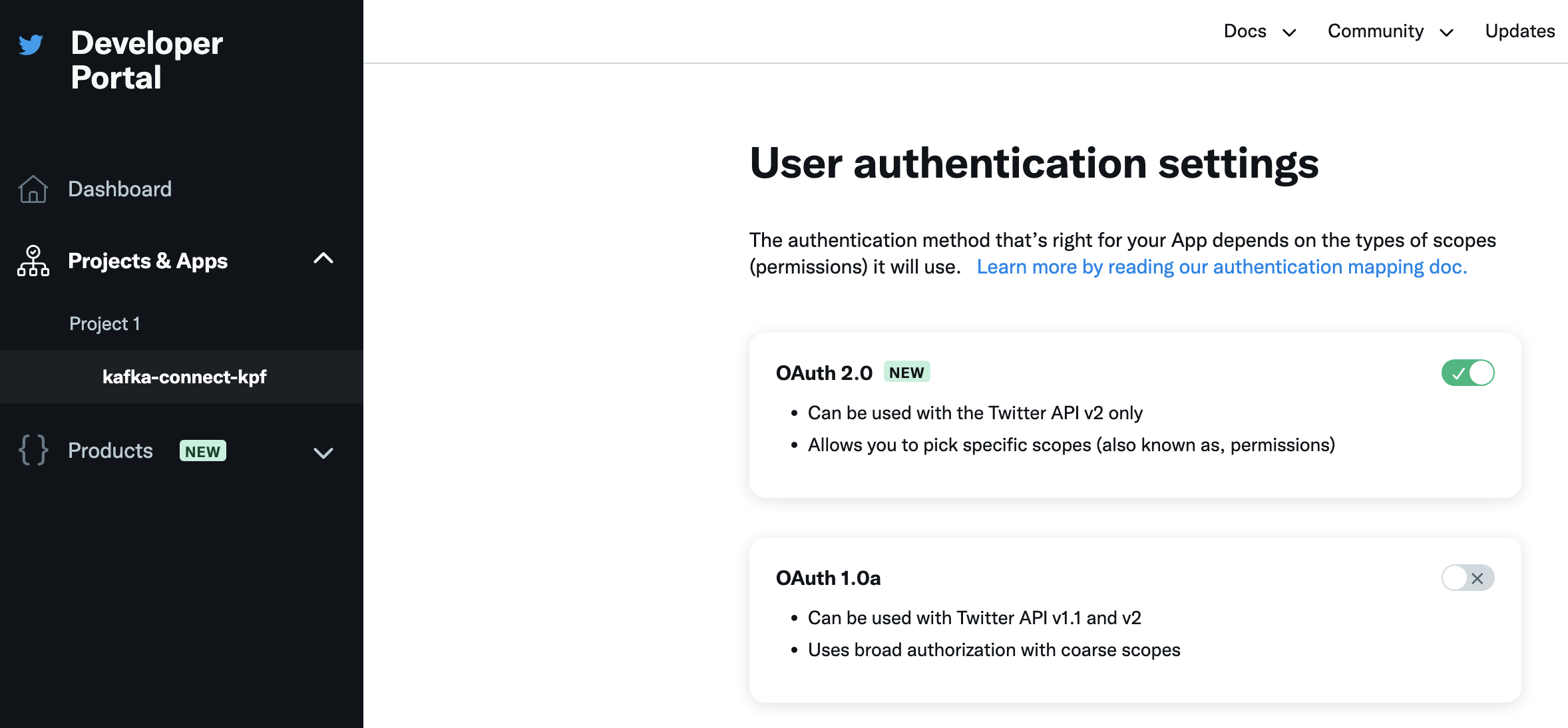1568x728 pixels.
Task: Disable the OAuth 2.0 toggle
Action: (1468, 373)
